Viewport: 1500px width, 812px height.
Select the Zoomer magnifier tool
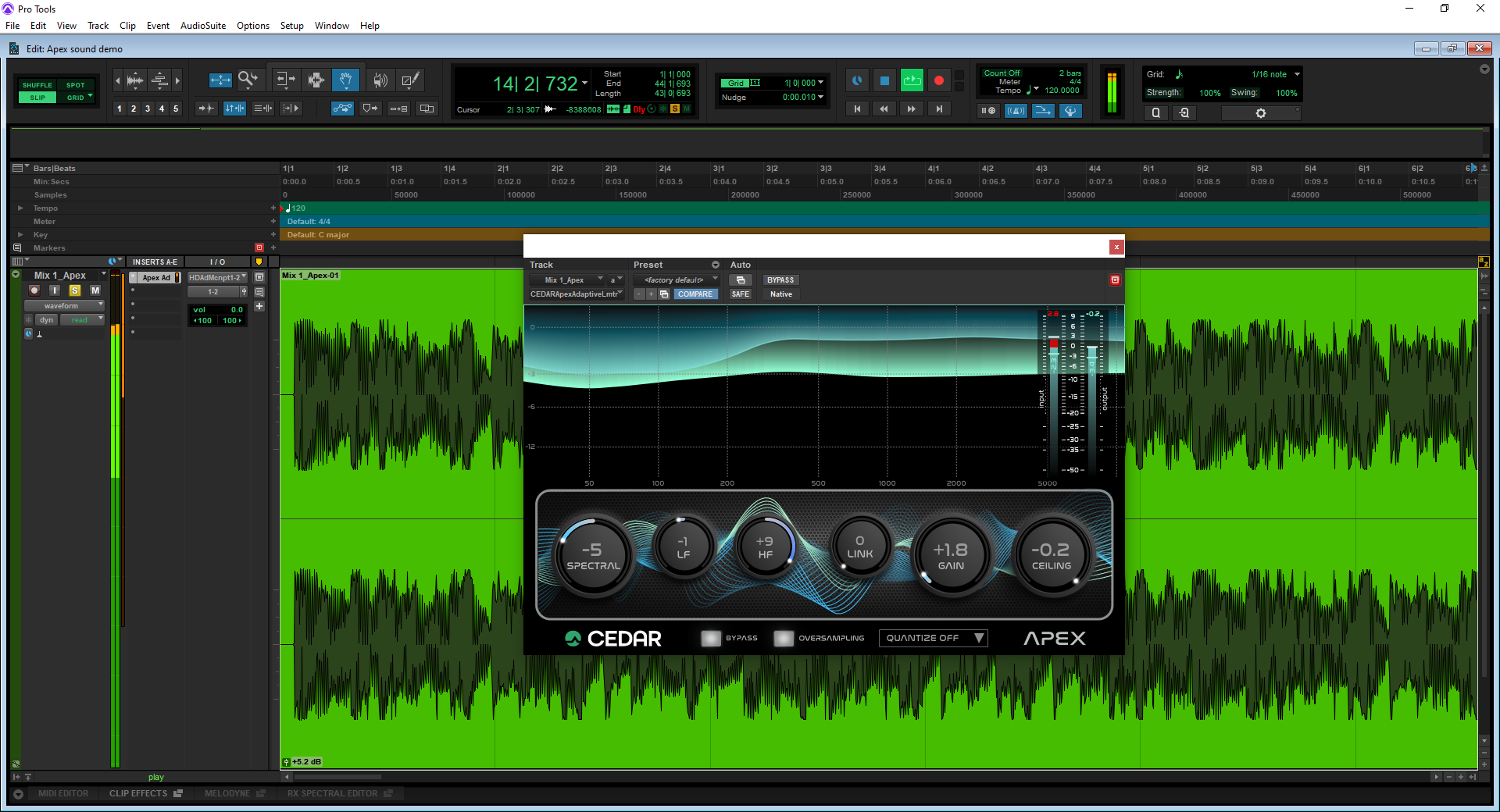(248, 80)
